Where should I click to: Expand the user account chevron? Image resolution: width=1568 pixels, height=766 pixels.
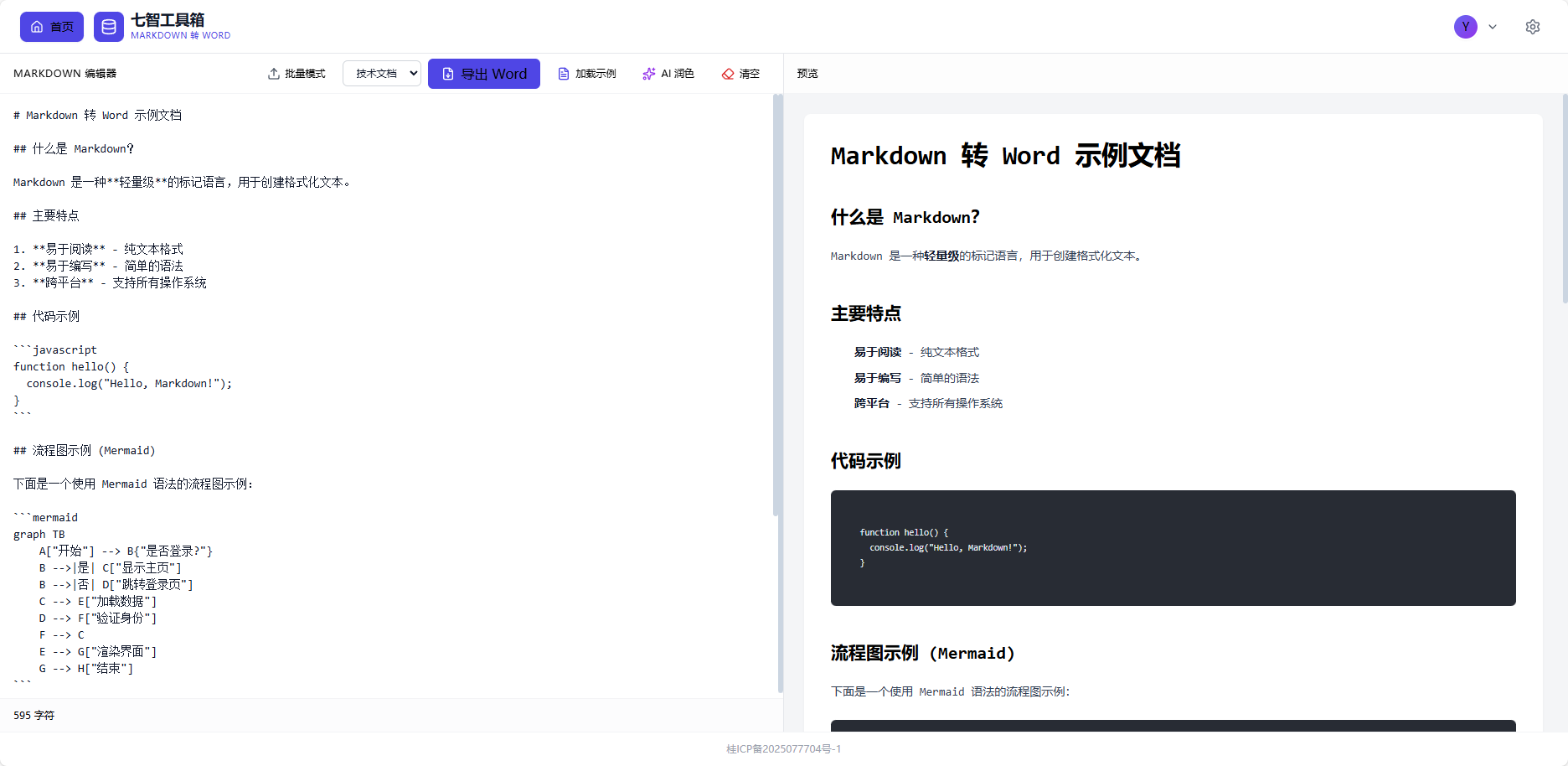1493,27
